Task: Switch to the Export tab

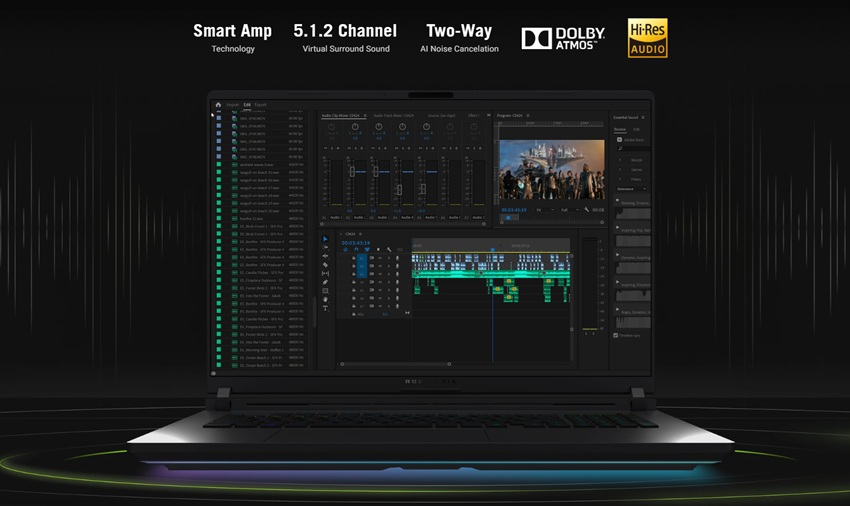Action: point(260,105)
